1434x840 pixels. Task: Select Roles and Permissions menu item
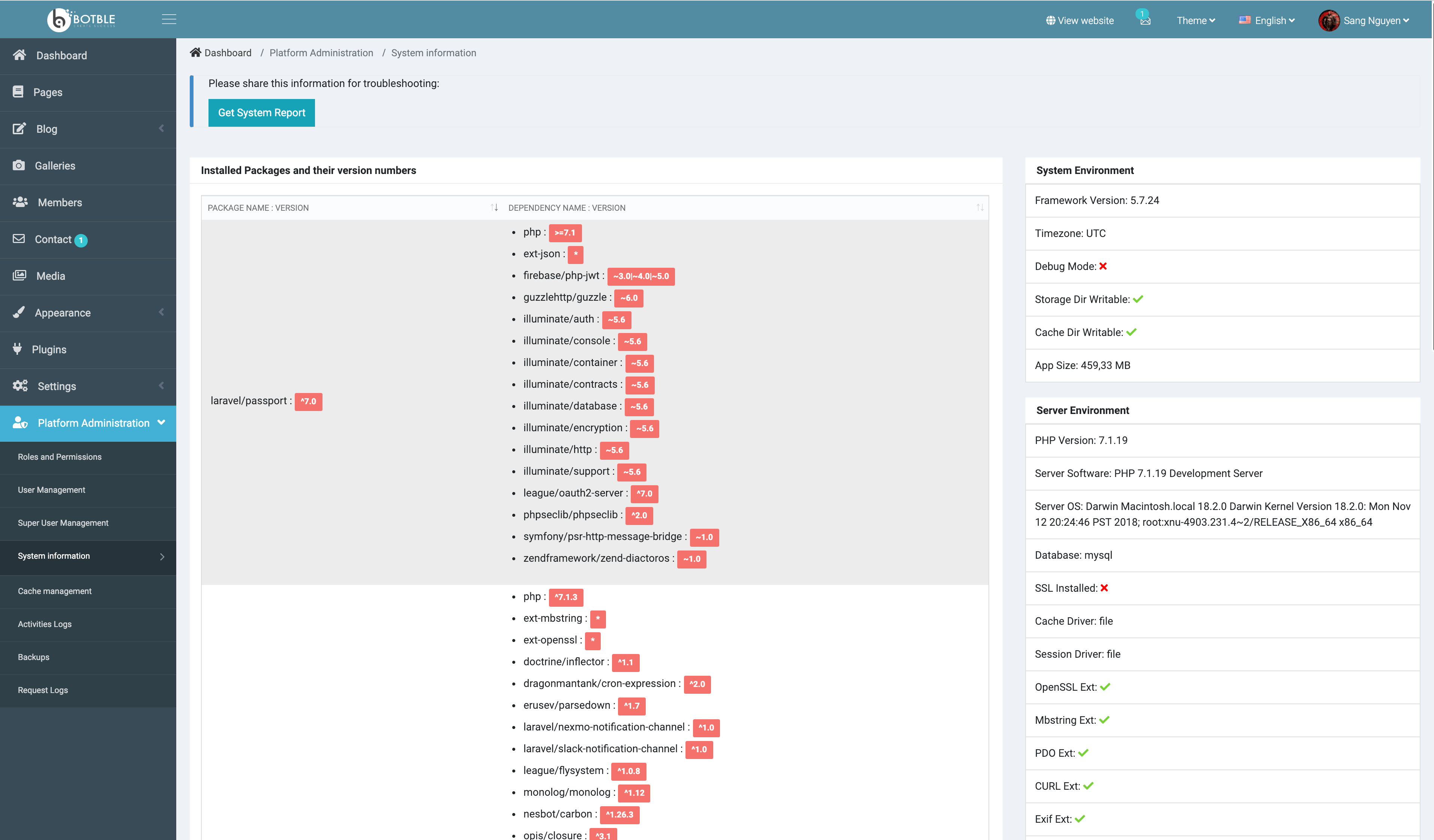pyautogui.click(x=60, y=457)
